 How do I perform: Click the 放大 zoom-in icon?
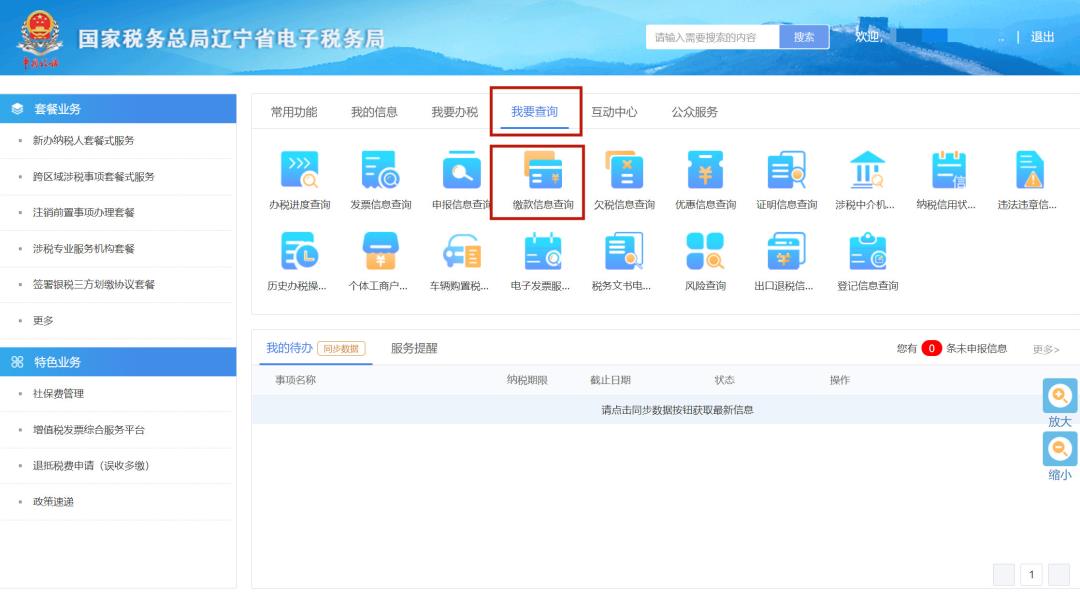1060,396
